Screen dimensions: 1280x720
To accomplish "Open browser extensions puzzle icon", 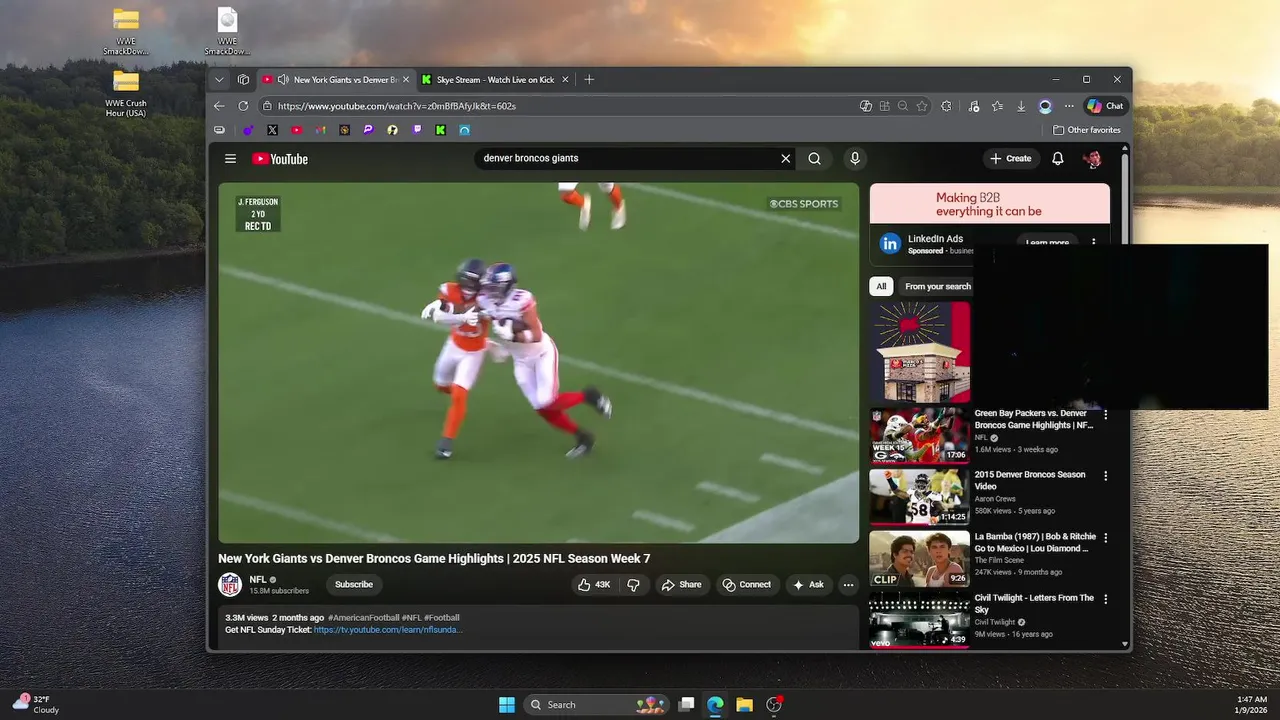I will 947,106.
